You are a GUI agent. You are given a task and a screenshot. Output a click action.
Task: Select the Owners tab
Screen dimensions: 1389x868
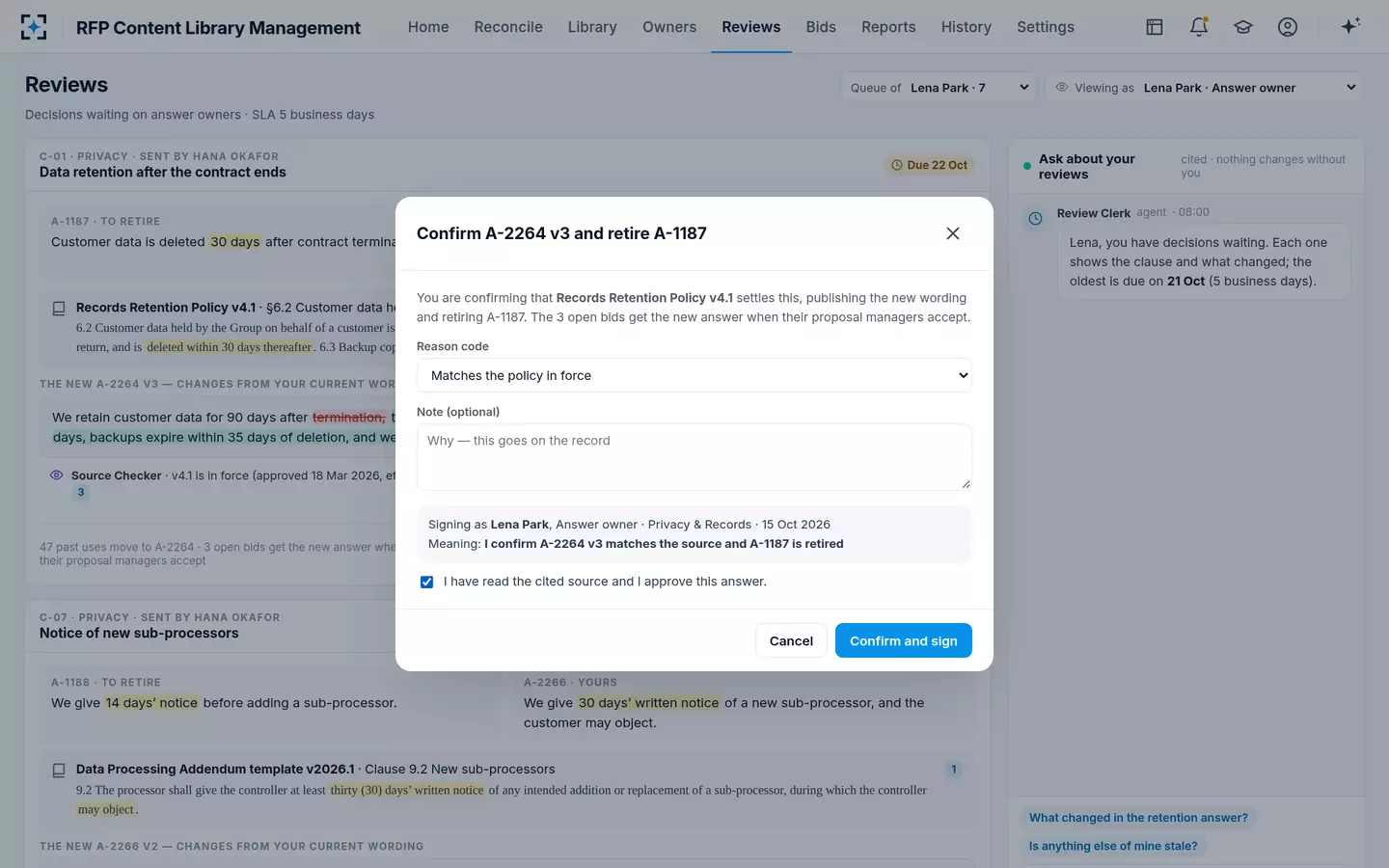pyautogui.click(x=669, y=27)
